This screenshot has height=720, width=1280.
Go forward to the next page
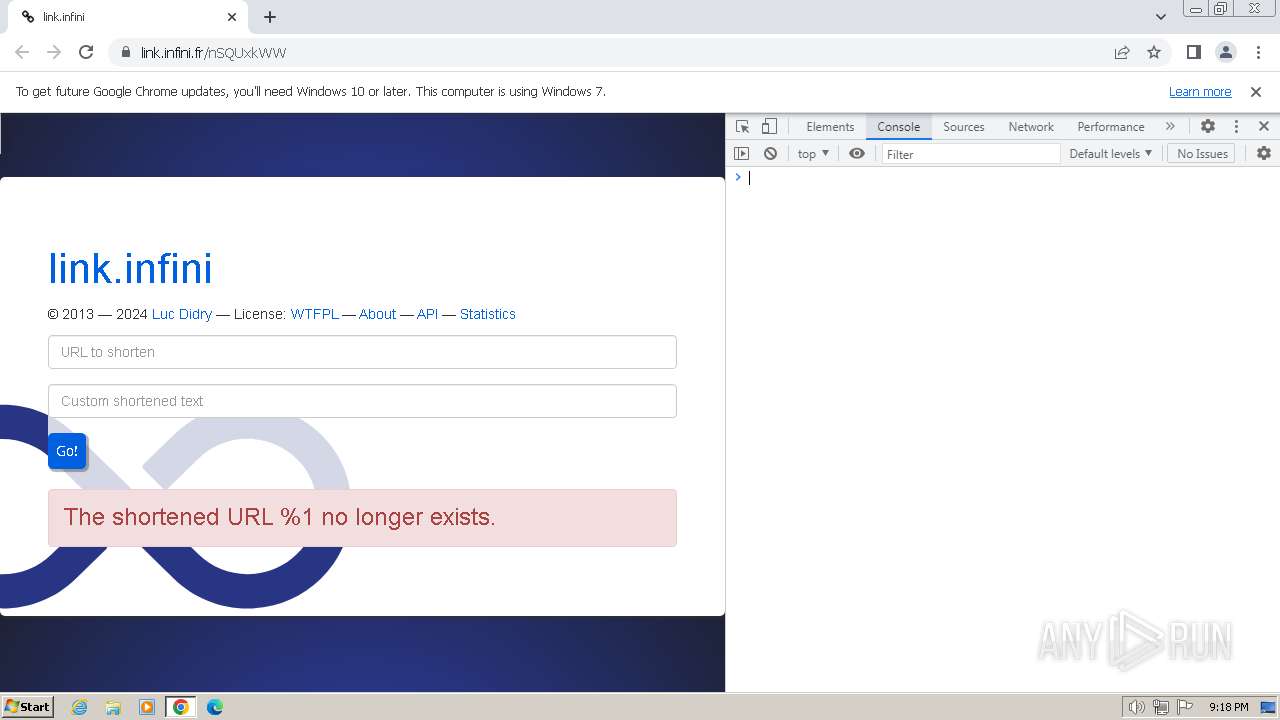point(54,52)
